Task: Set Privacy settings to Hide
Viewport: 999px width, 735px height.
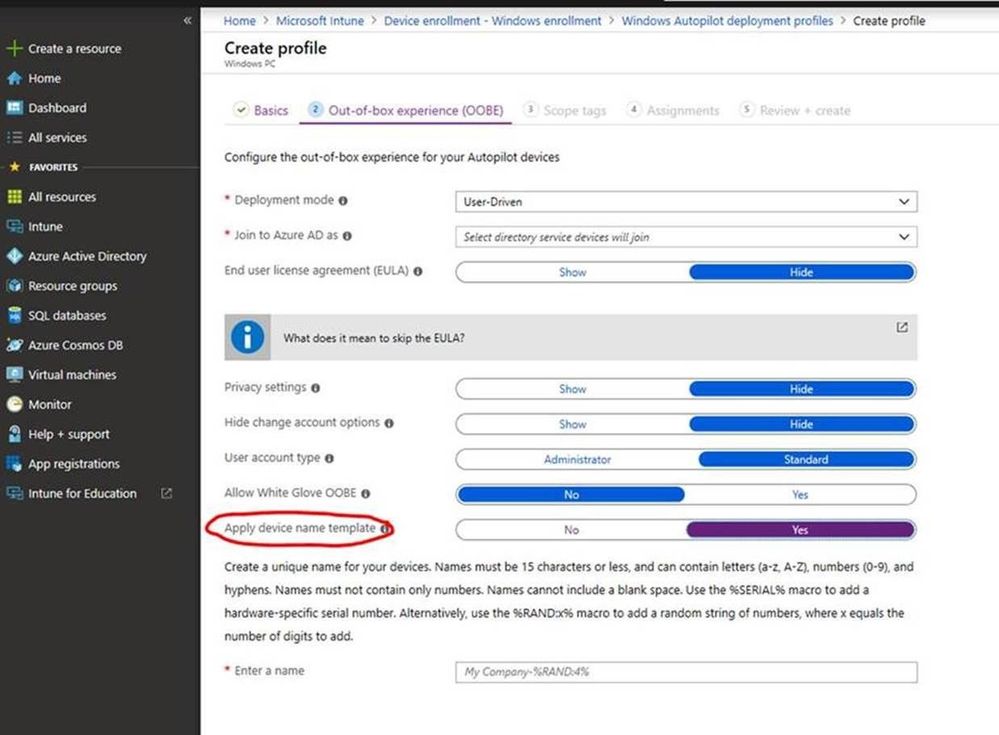Action: [x=801, y=389]
